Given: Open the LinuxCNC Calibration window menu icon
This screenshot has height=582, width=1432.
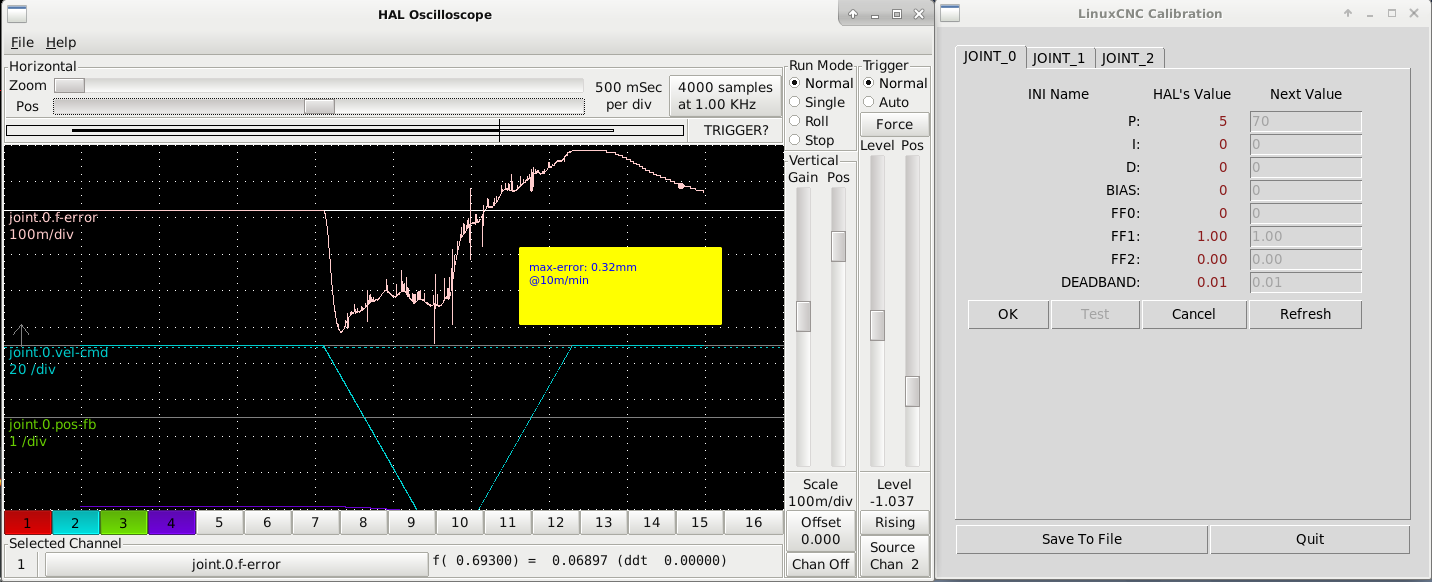Looking at the screenshot, I should [x=949, y=14].
